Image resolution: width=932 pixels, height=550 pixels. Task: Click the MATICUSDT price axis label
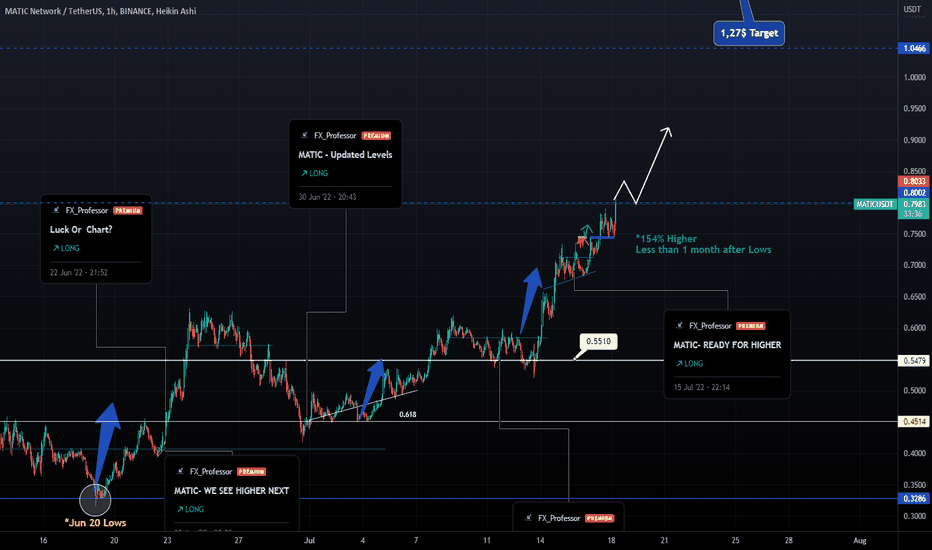tap(875, 204)
